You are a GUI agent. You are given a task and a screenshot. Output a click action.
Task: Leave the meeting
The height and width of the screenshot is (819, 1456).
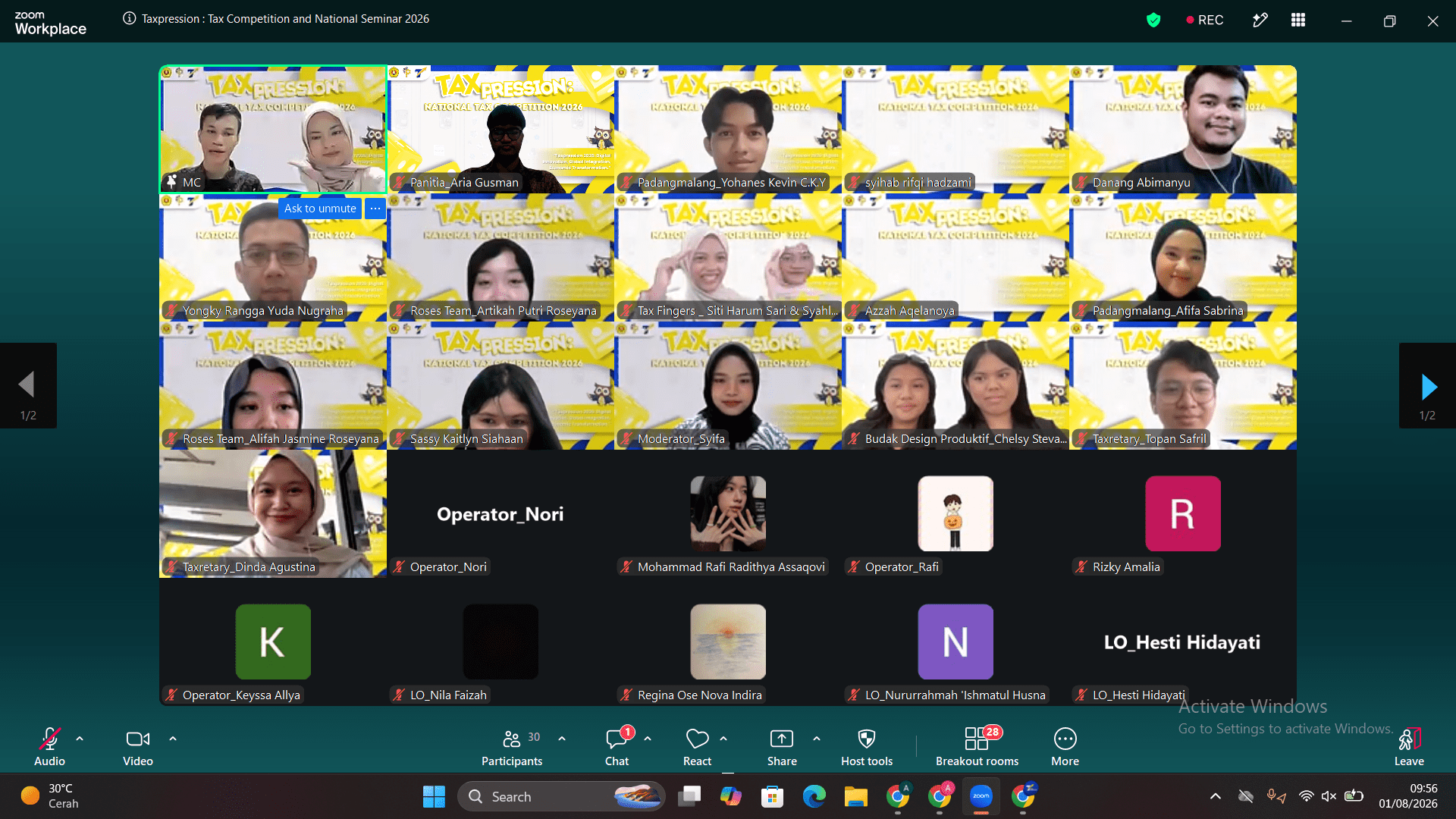1409,746
